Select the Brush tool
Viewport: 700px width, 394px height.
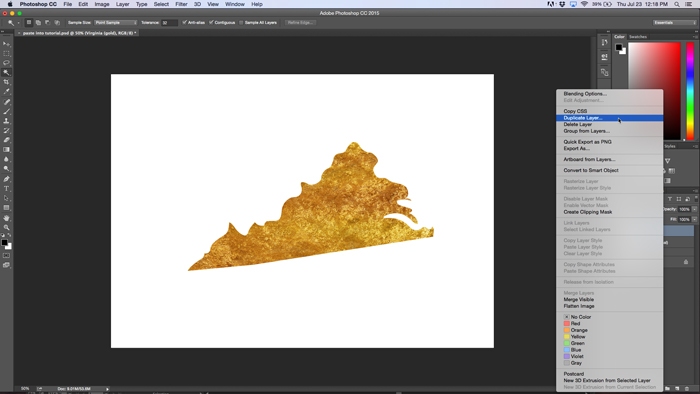pyautogui.click(x=6, y=111)
